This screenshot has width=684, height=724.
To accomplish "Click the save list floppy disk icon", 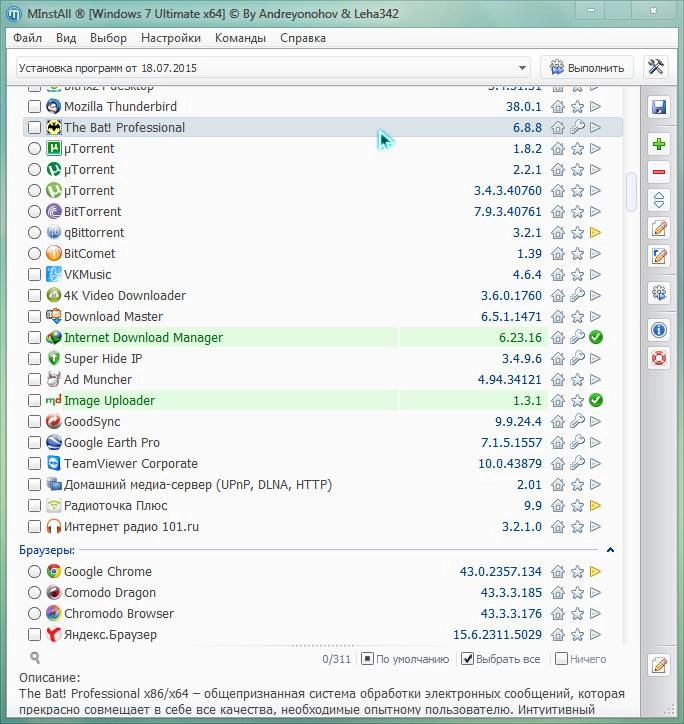I will [x=659, y=107].
